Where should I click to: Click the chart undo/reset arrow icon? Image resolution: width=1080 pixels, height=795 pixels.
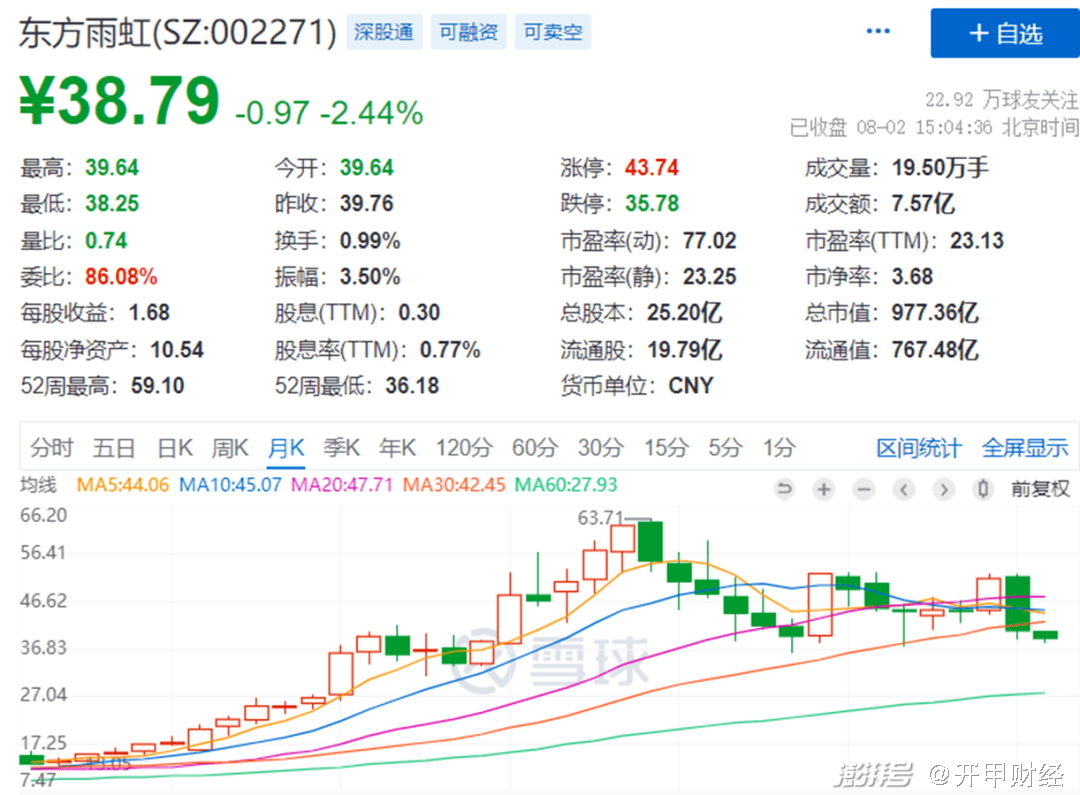tap(784, 489)
